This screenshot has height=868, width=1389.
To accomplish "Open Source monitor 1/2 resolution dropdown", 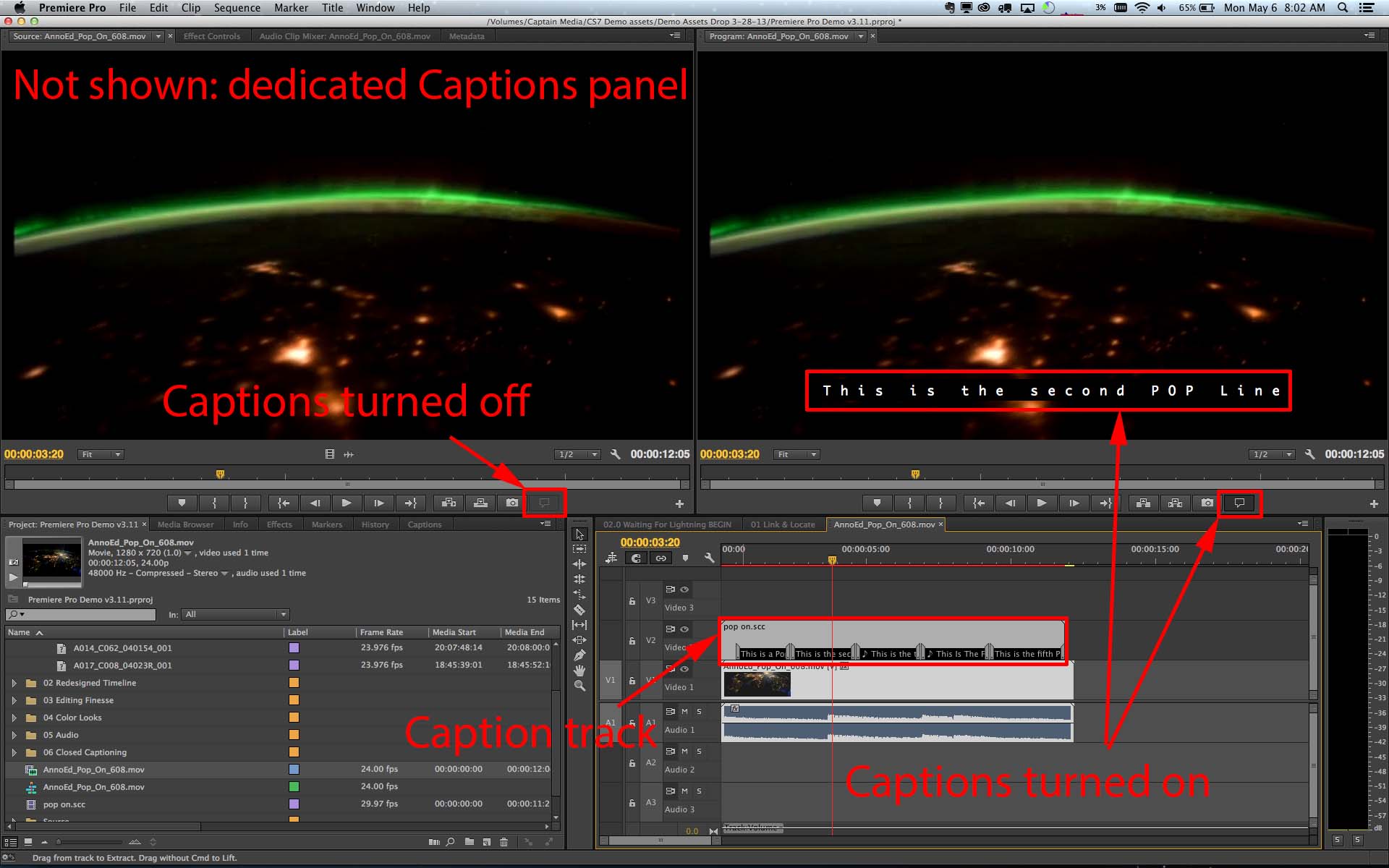I will click(x=578, y=454).
